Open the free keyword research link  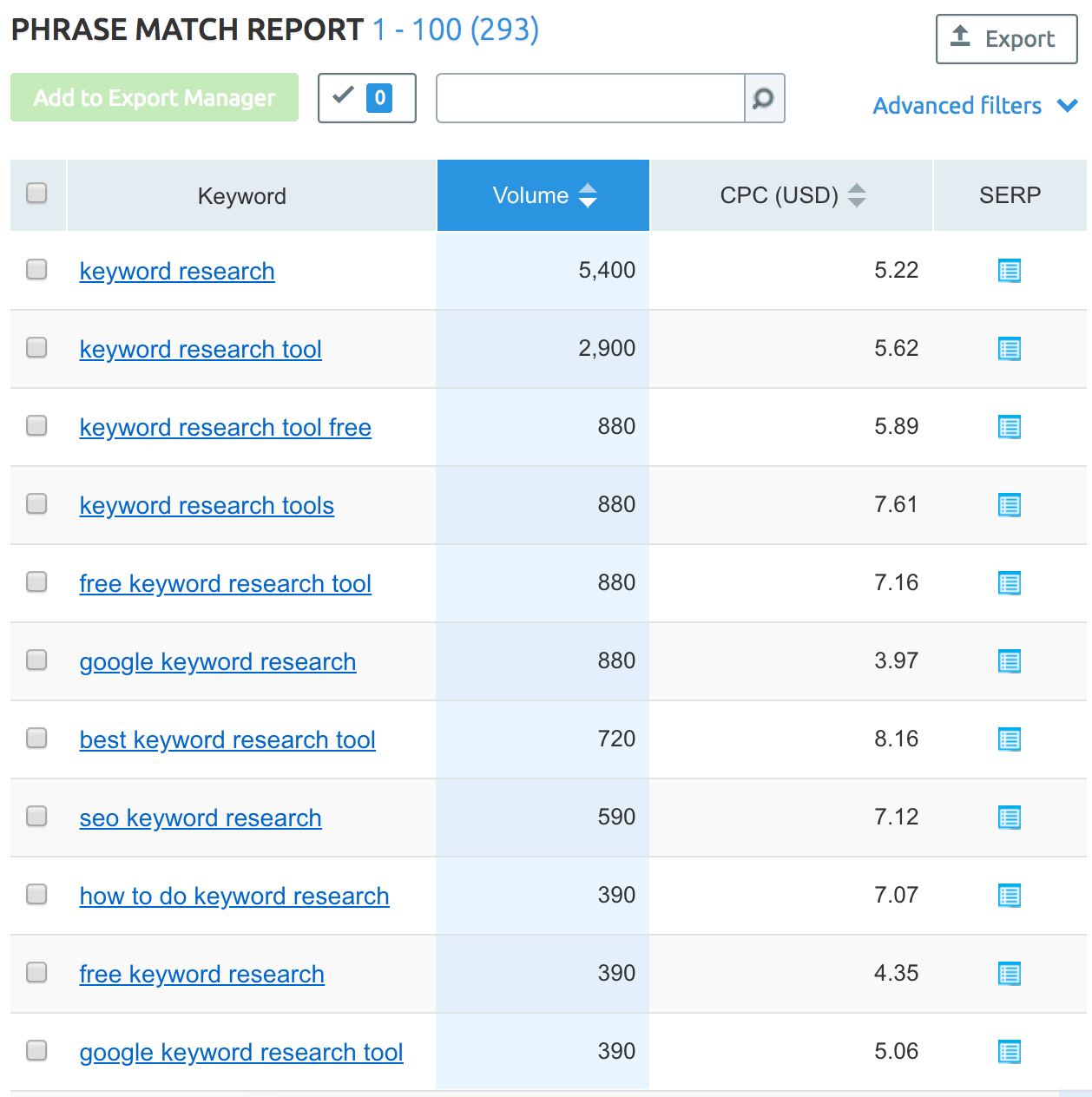[x=202, y=975]
